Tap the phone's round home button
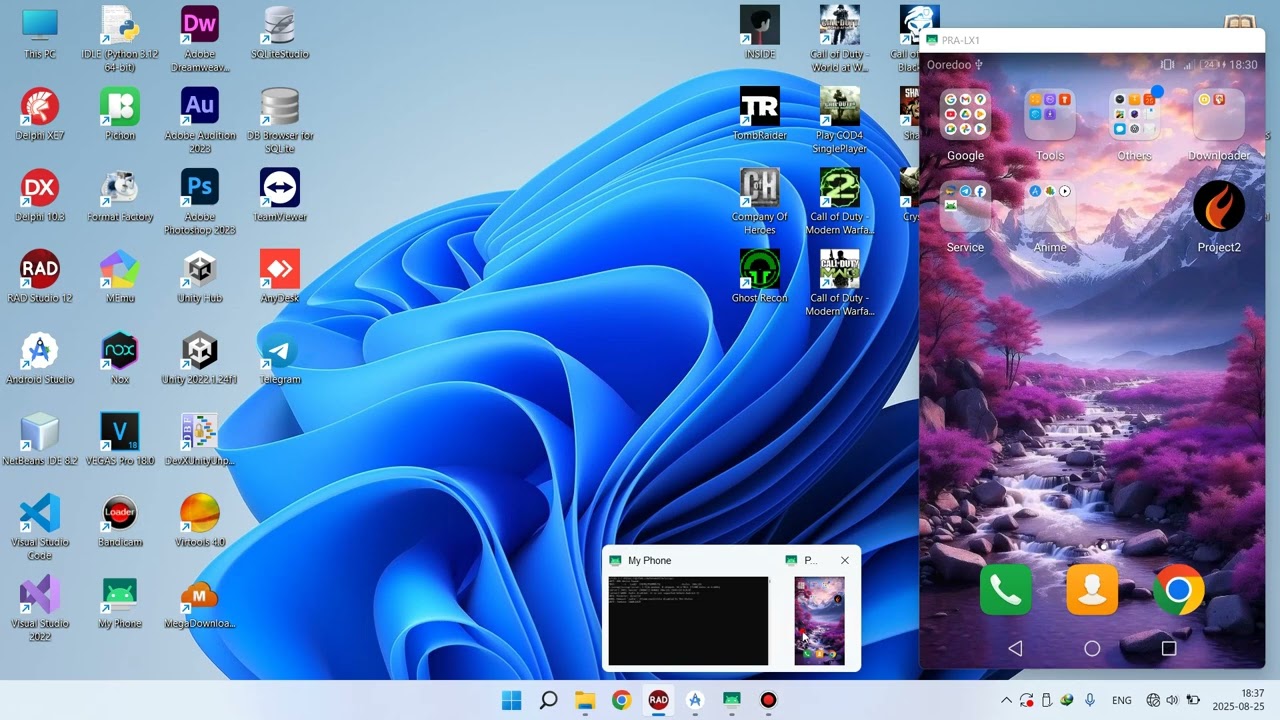The height and width of the screenshot is (720, 1280). pyautogui.click(x=1092, y=648)
